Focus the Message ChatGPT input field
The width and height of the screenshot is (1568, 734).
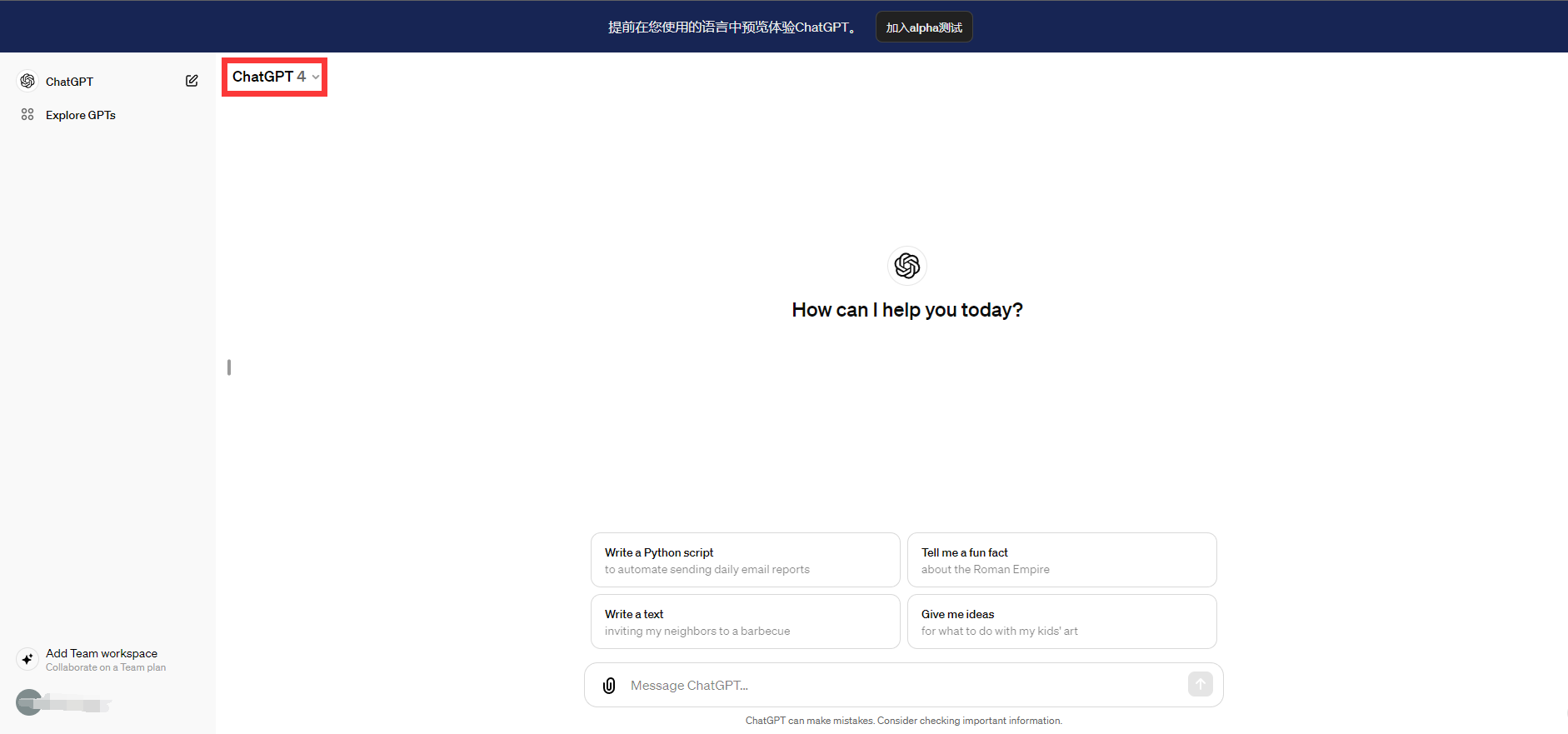point(904,685)
